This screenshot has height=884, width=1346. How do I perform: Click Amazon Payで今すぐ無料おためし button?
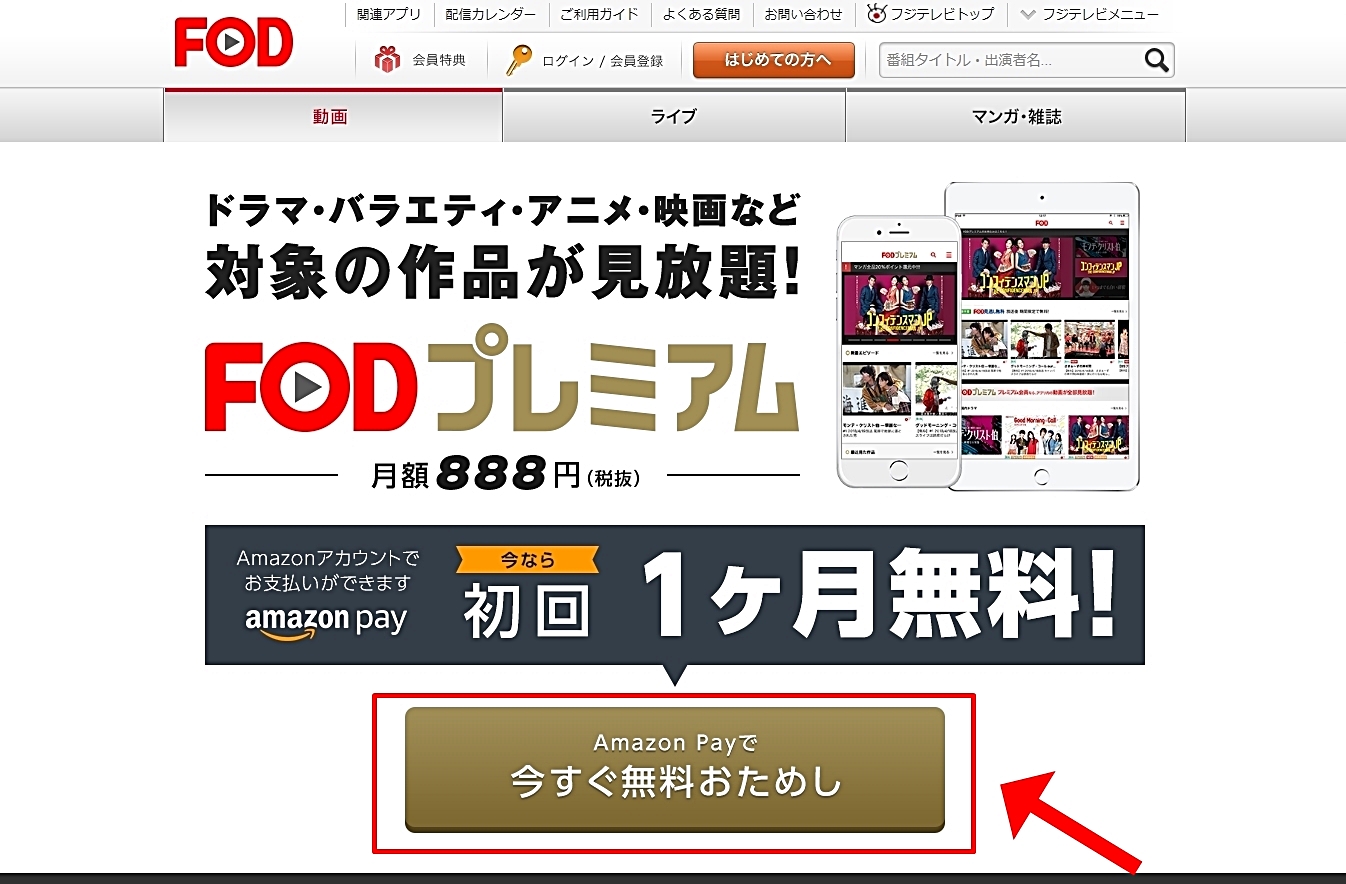[675, 770]
